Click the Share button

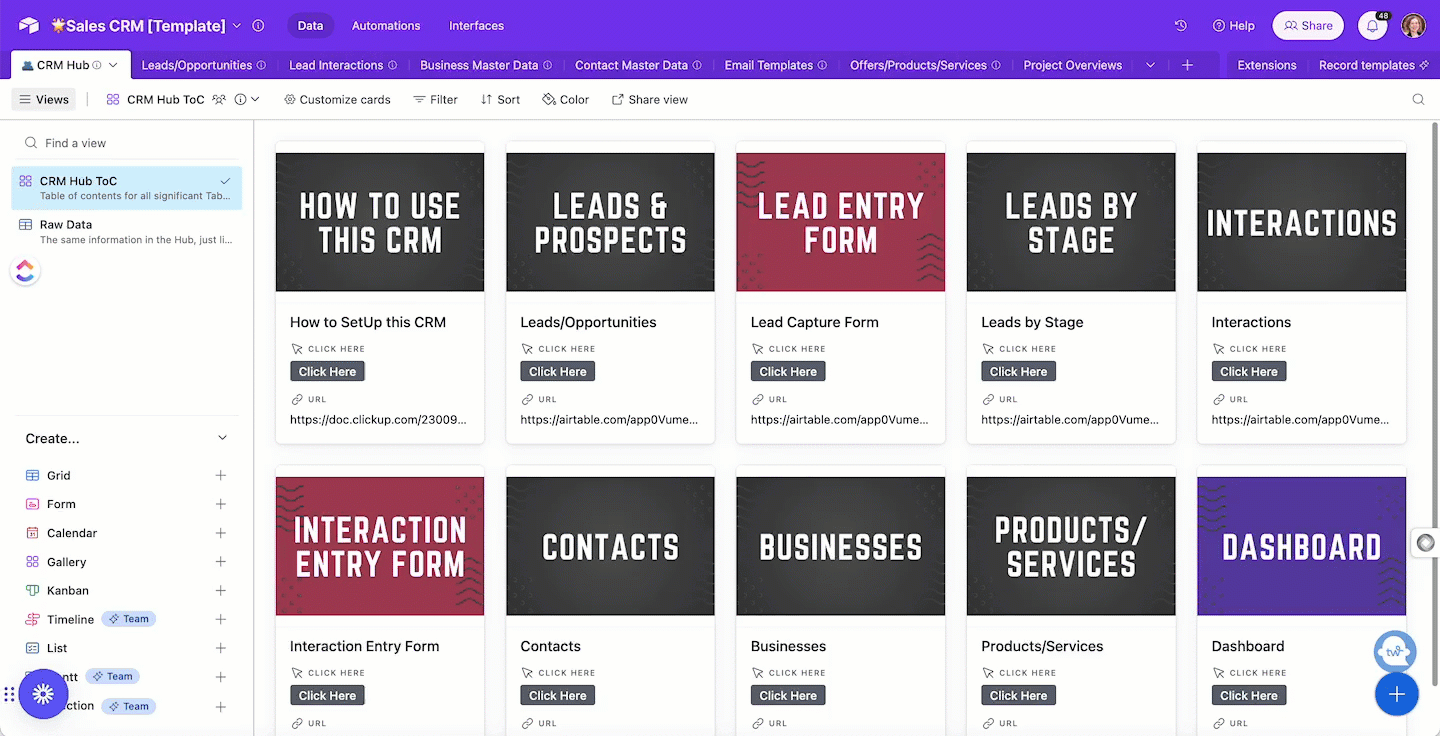1307,26
